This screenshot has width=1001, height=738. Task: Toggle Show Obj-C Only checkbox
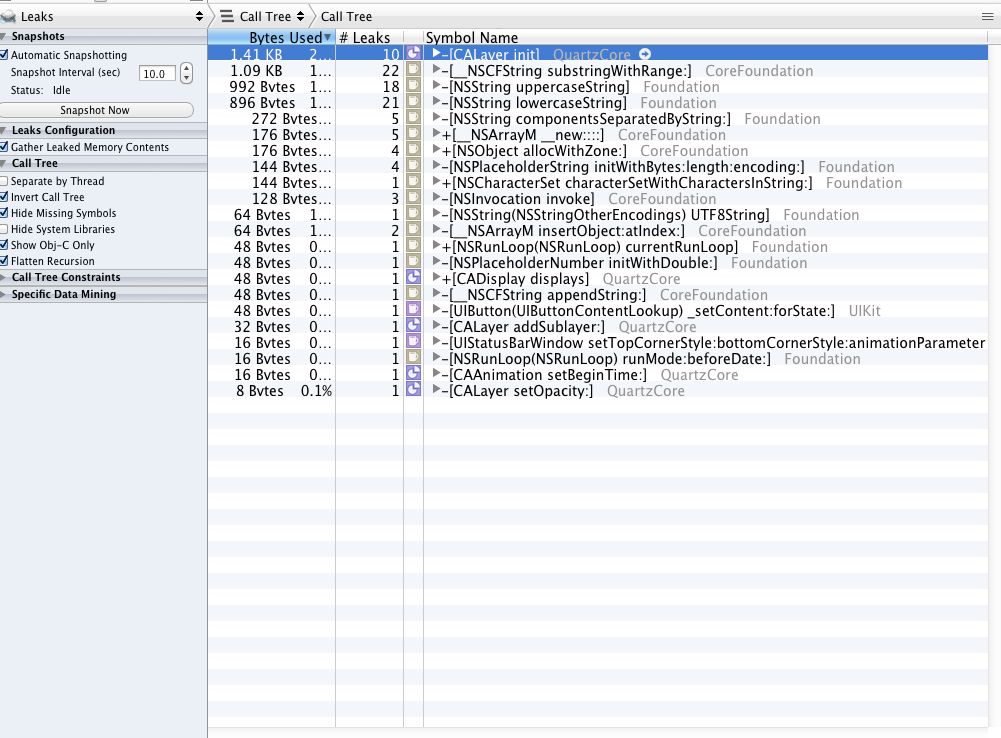pyautogui.click(x=4, y=245)
